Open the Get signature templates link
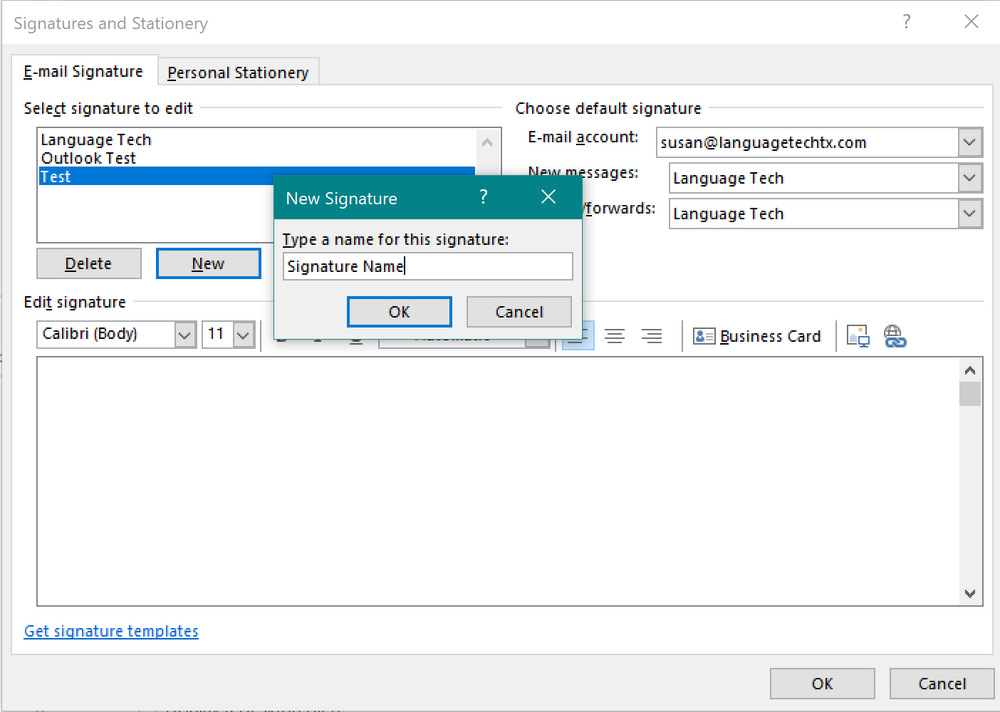1000x712 pixels. tap(110, 631)
